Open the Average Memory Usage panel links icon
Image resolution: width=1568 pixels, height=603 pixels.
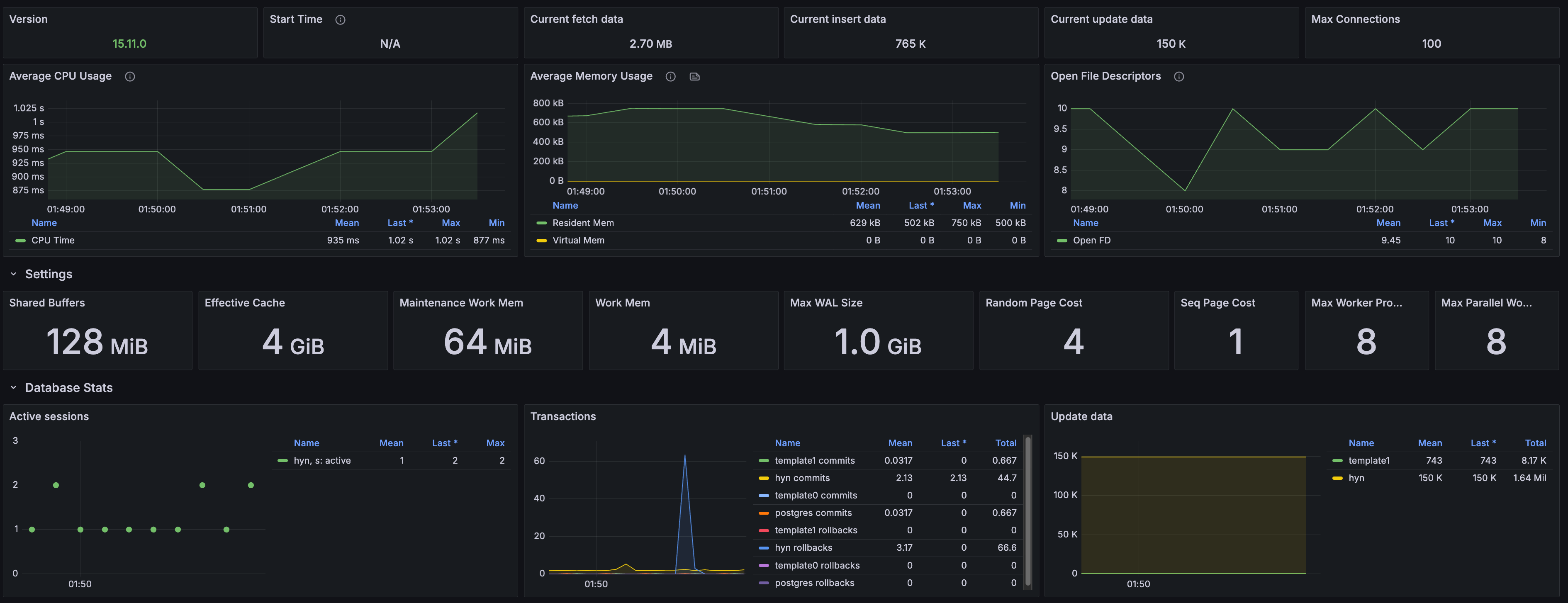coord(694,77)
